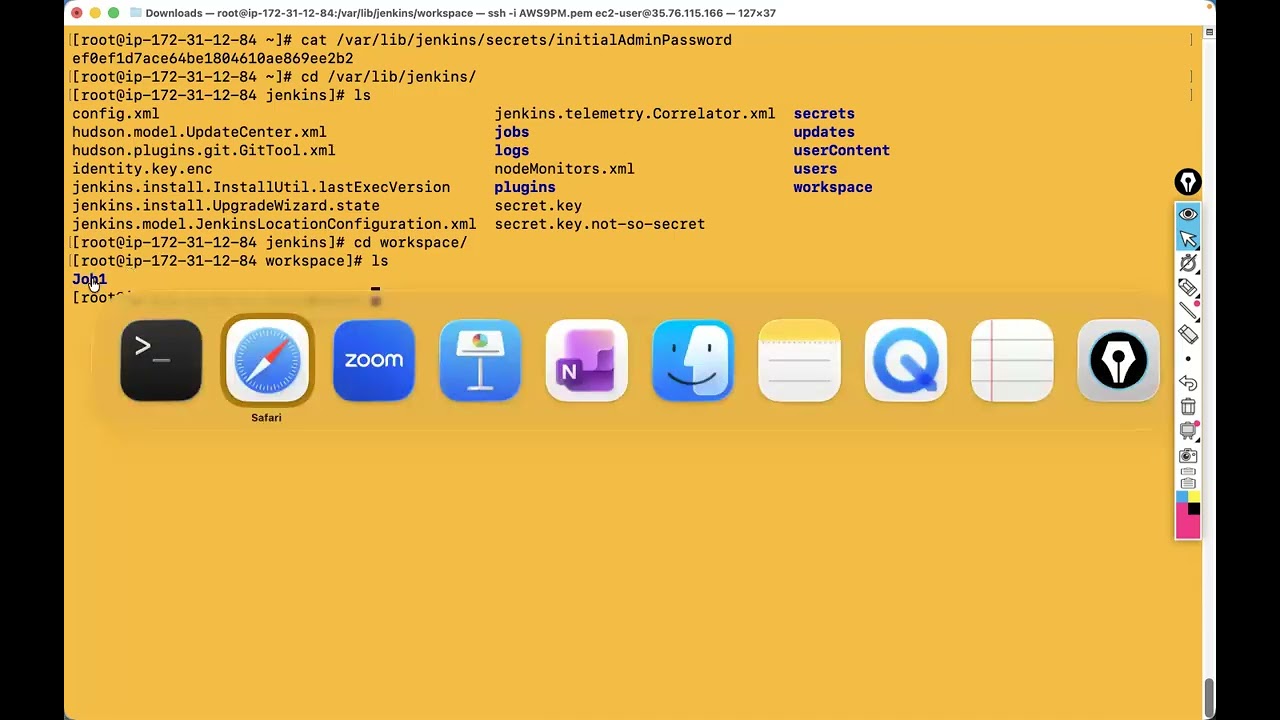Click 'hudson.plugins.git.GitTool.xml' in listing
Screen dimensions: 1280x720
click(x=204, y=150)
